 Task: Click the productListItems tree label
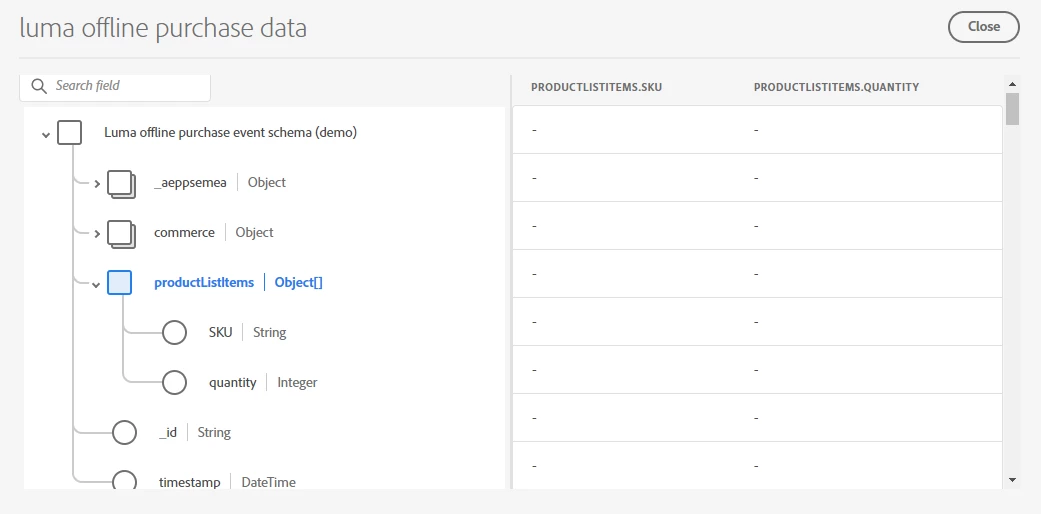(x=204, y=282)
